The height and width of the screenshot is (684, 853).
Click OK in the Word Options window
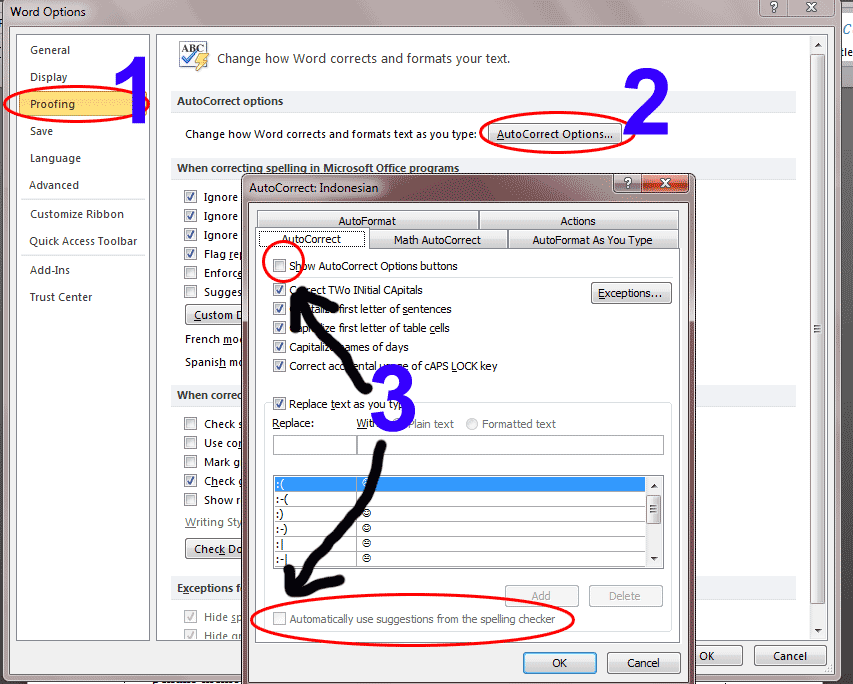point(719,656)
